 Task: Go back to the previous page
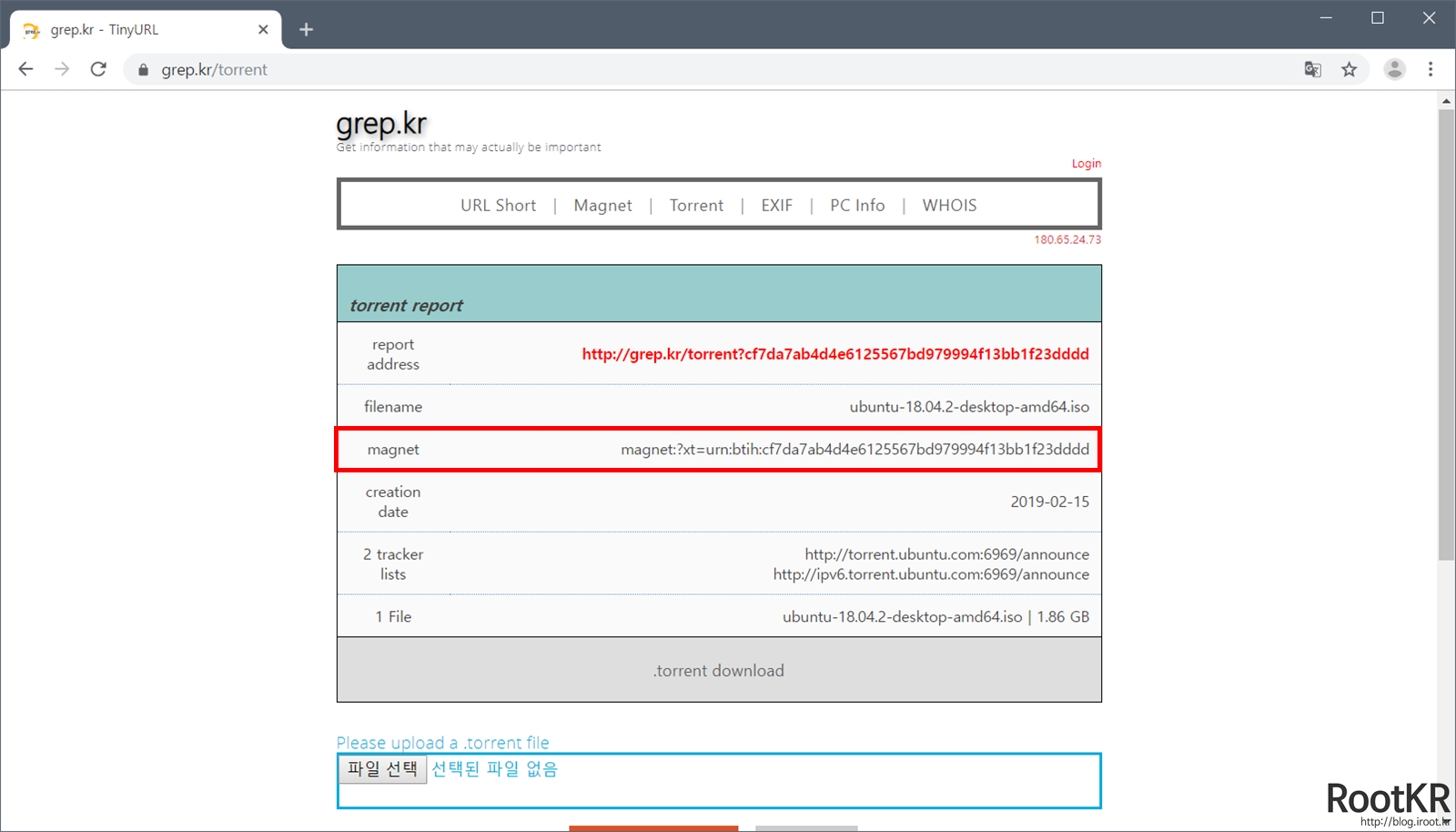click(x=25, y=69)
